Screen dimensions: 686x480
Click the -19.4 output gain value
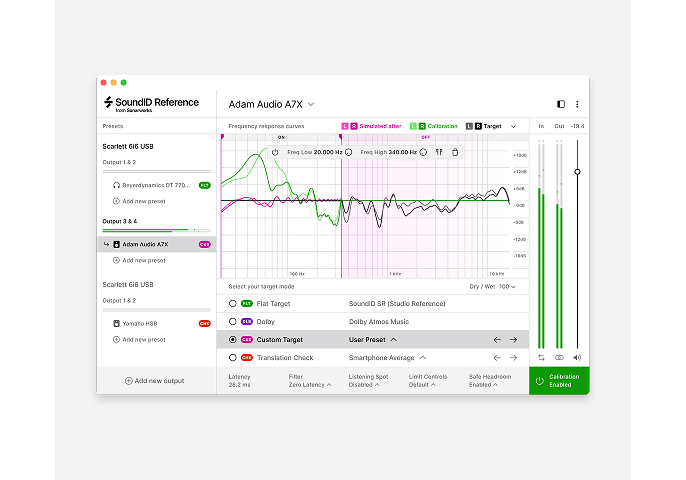tap(578, 126)
